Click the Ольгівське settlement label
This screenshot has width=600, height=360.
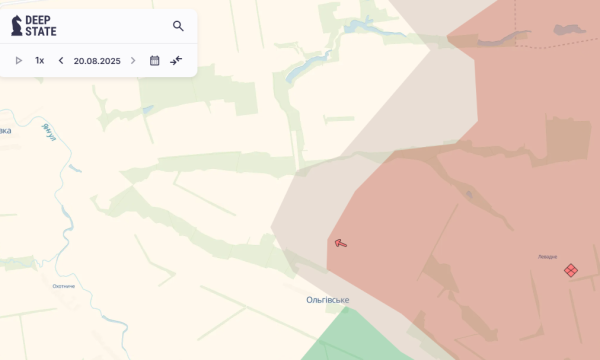coord(328,300)
